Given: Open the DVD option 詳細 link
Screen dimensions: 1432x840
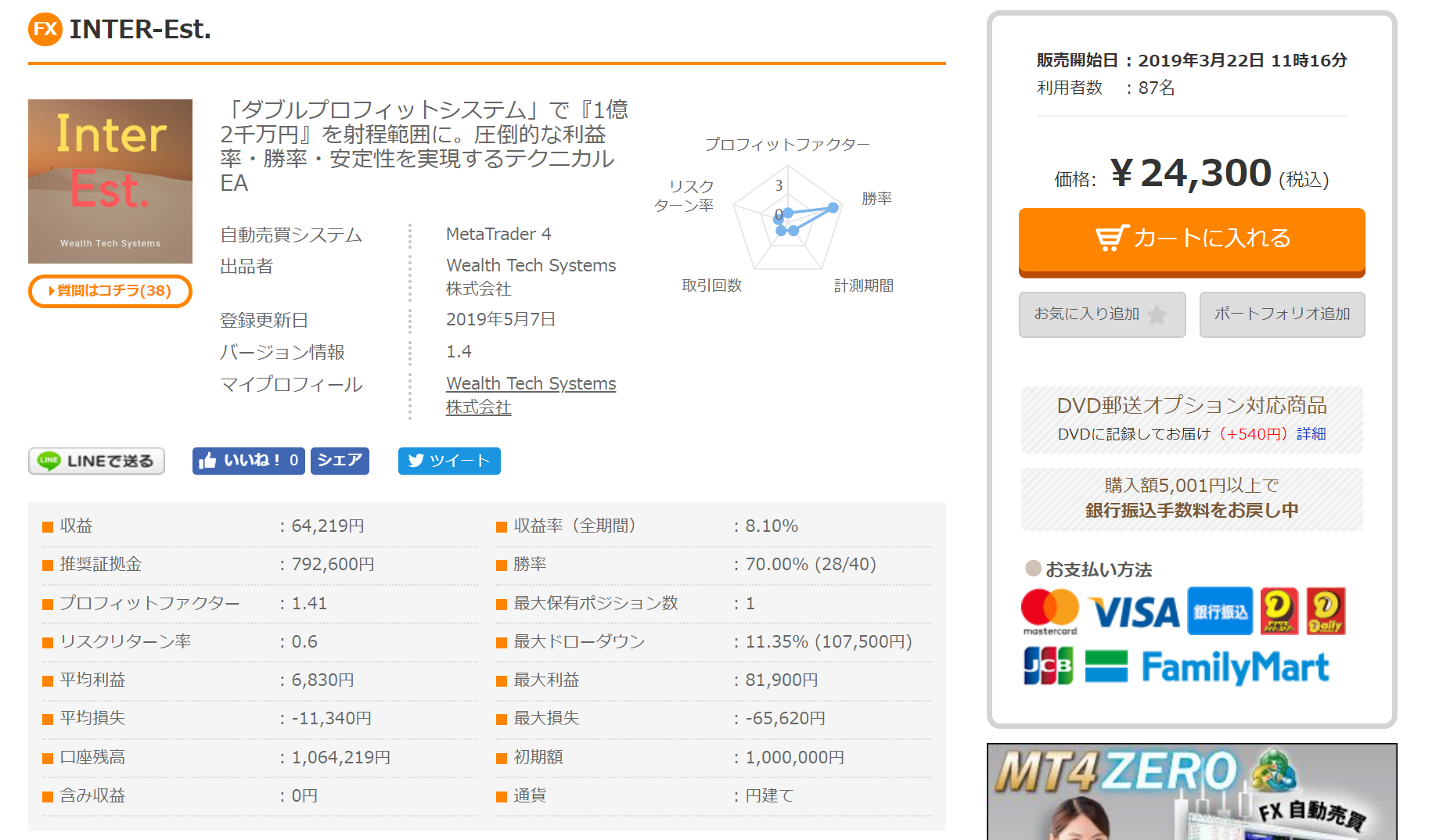Looking at the screenshot, I should [x=1311, y=434].
